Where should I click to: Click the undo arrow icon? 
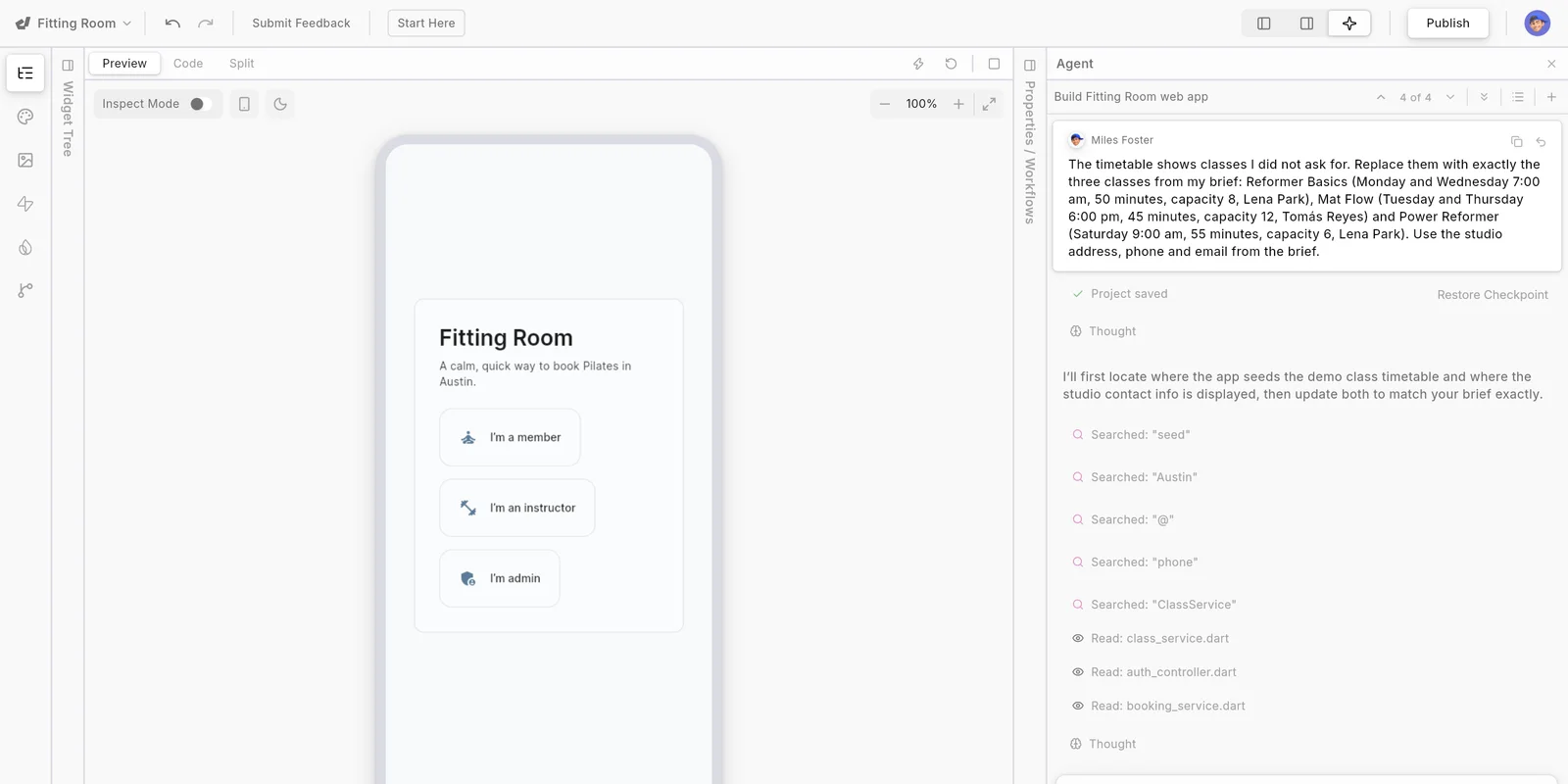[172, 24]
